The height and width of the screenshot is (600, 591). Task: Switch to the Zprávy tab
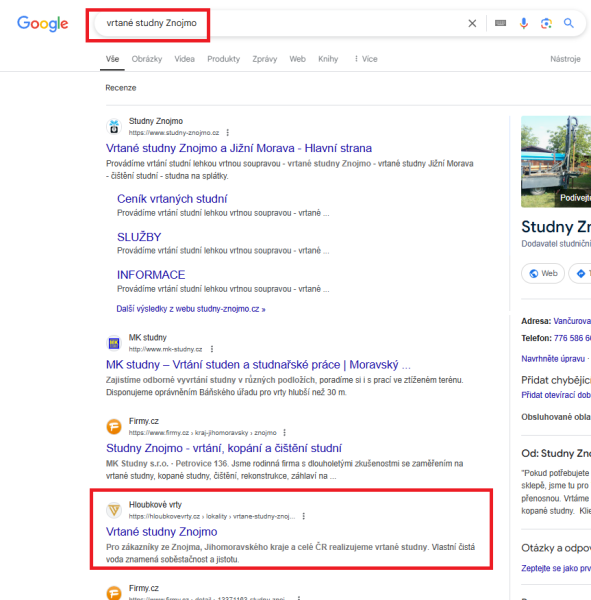pyautogui.click(x=264, y=59)
